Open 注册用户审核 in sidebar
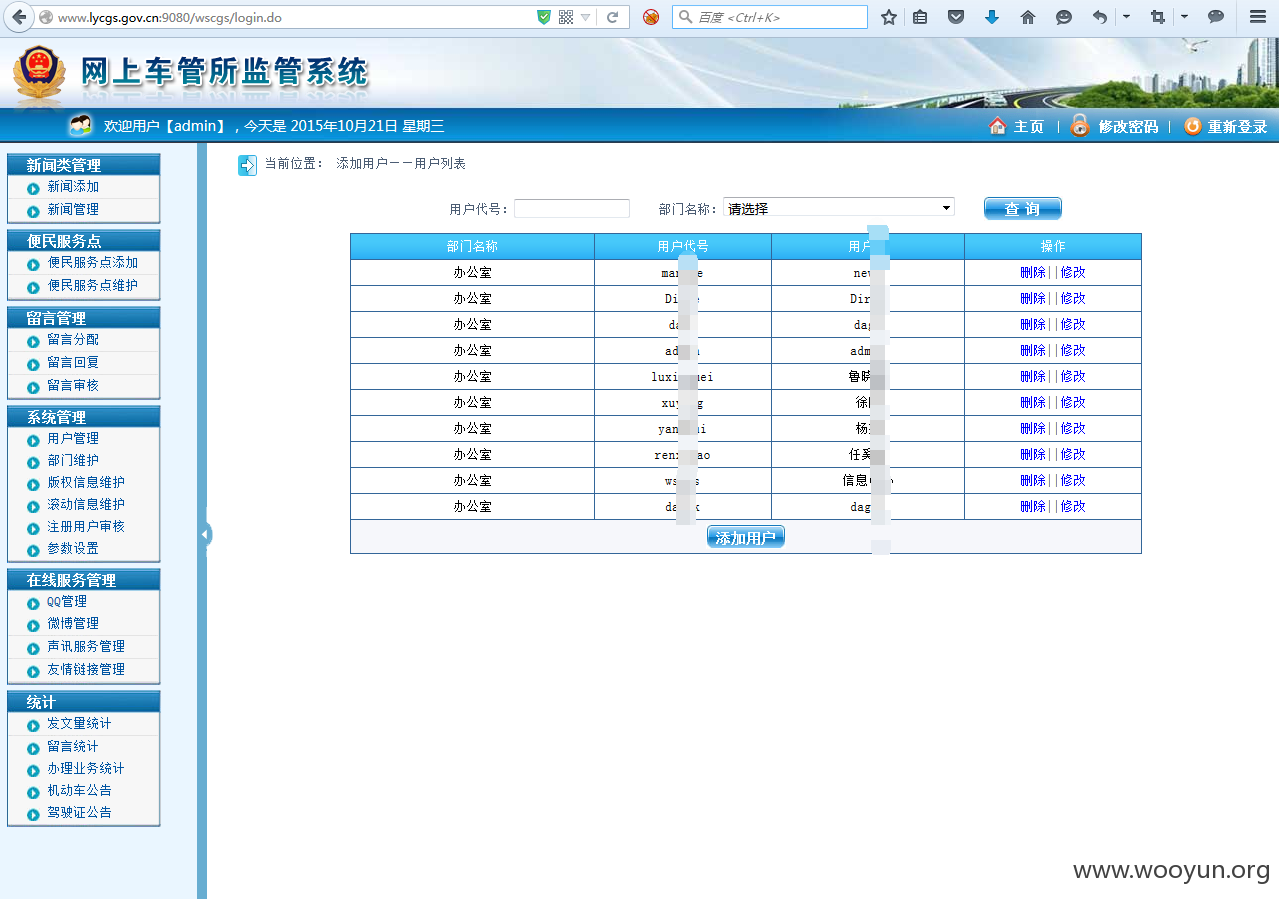This screenshot has width=1279, height=899. [86, 527]
